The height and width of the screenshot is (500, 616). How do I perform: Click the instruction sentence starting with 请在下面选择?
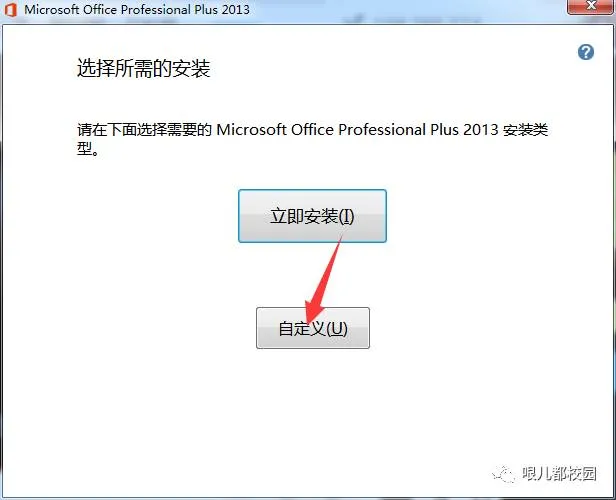pyautogui.click(x=312, y=139)
